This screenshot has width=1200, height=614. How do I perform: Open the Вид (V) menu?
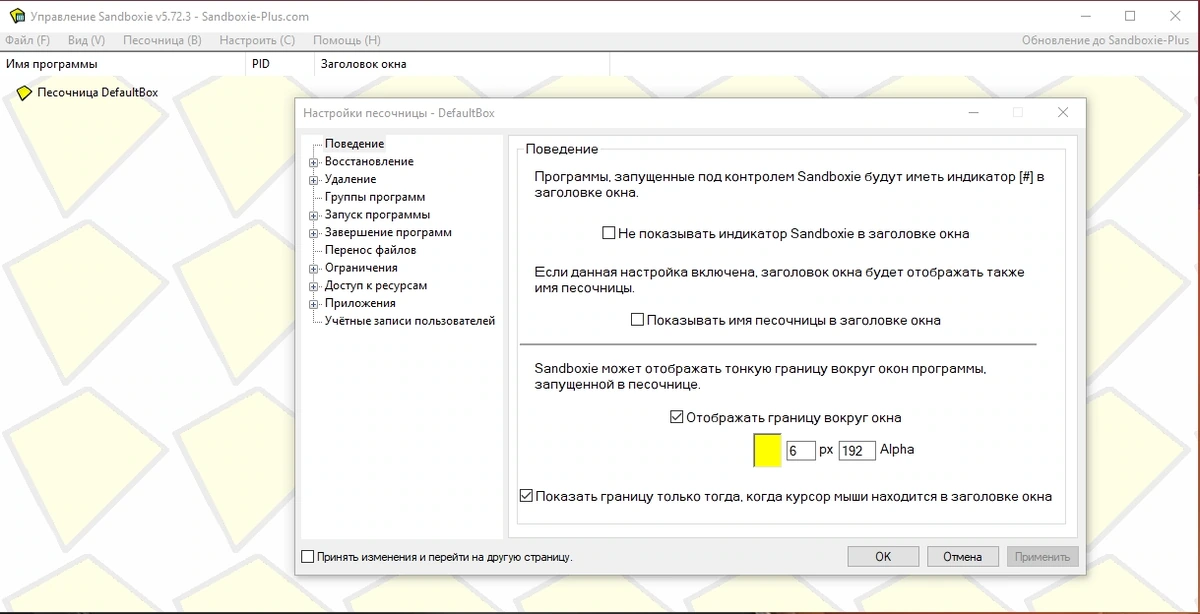pyautogui.click(x=86, y=41)
